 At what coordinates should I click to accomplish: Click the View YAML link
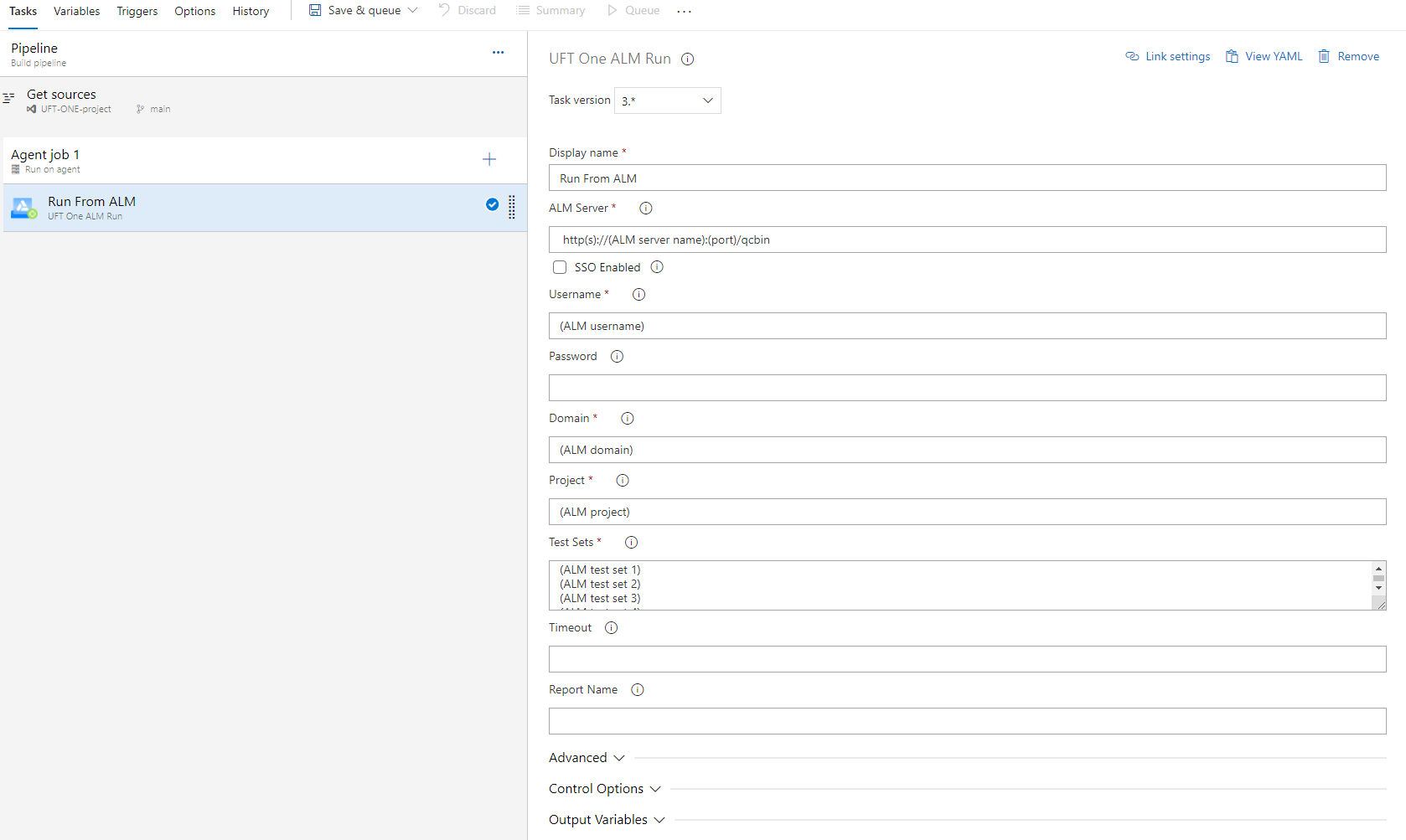coord(1264,57)
